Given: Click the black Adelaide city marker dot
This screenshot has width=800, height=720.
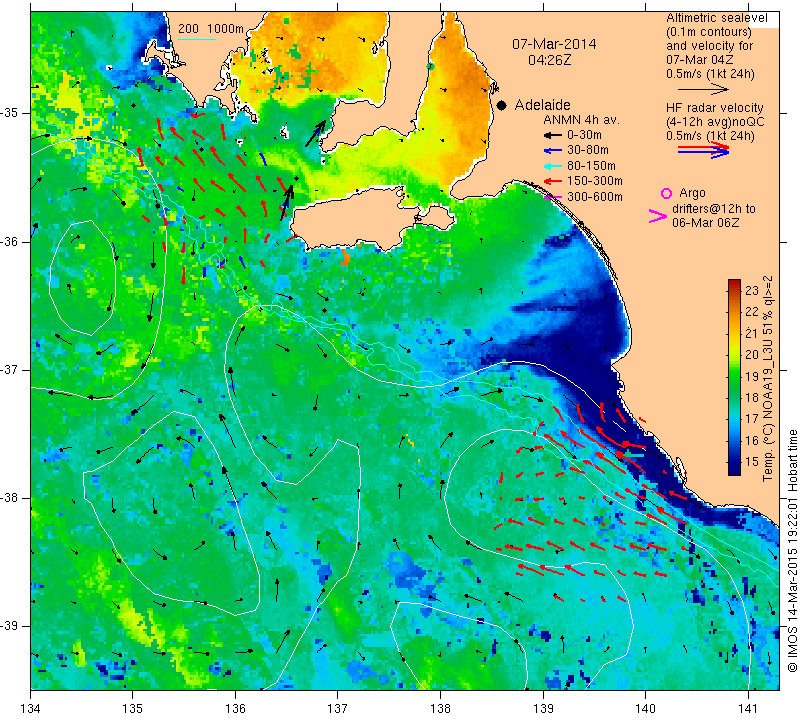Looking at the screenshot, I should pos(502,105).
